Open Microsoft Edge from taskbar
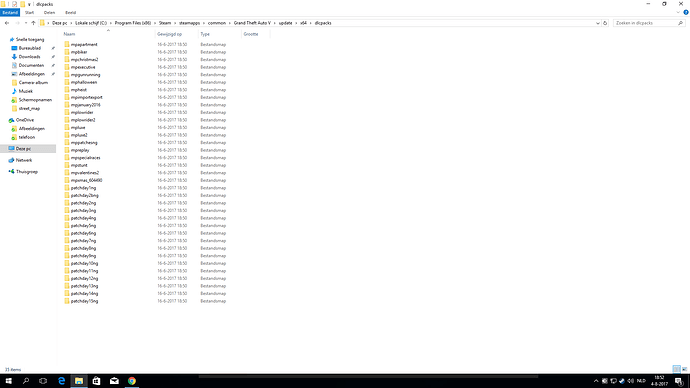690x388 pixels. [62, 381]
